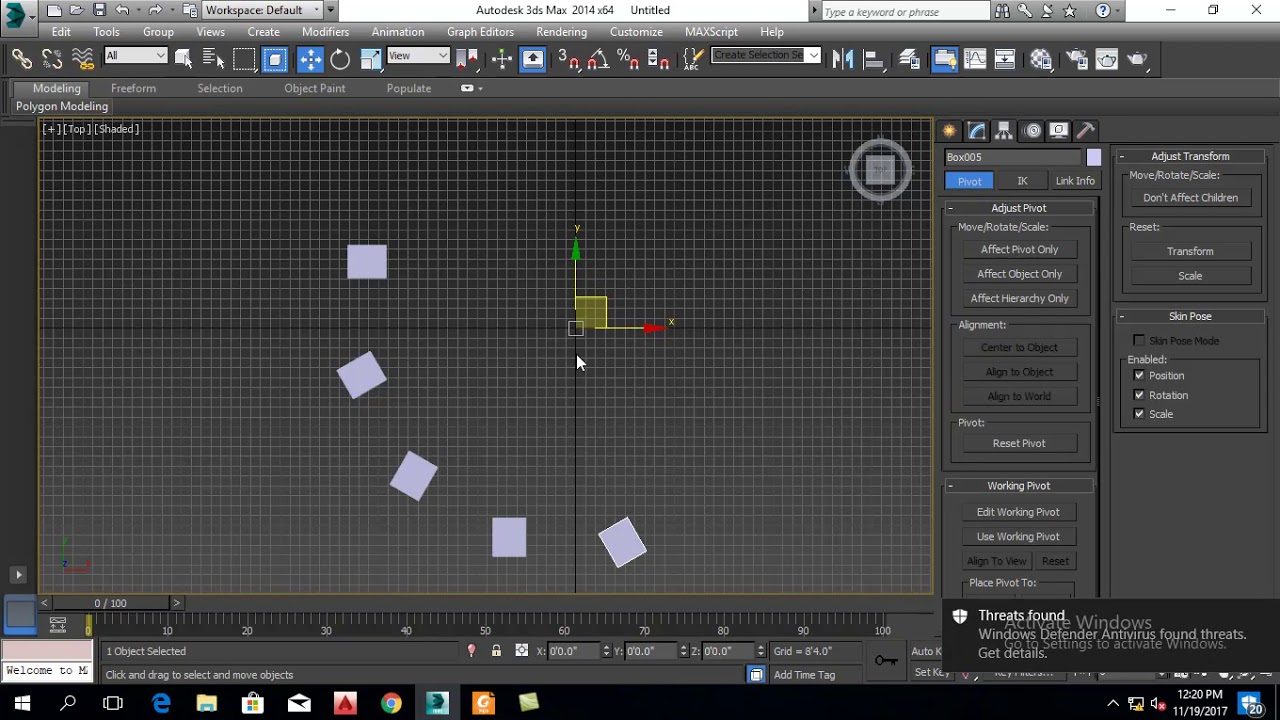Collapse the Working Pivot rollout

[1018, 486]
